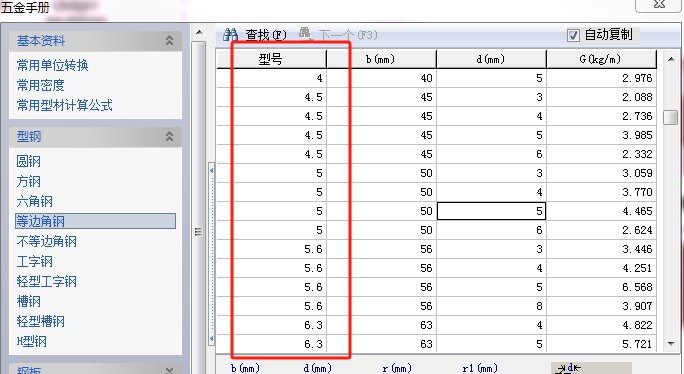Click the 查找(F) toolbar label
Screen dimensions: 684x374
click(266, 35)
